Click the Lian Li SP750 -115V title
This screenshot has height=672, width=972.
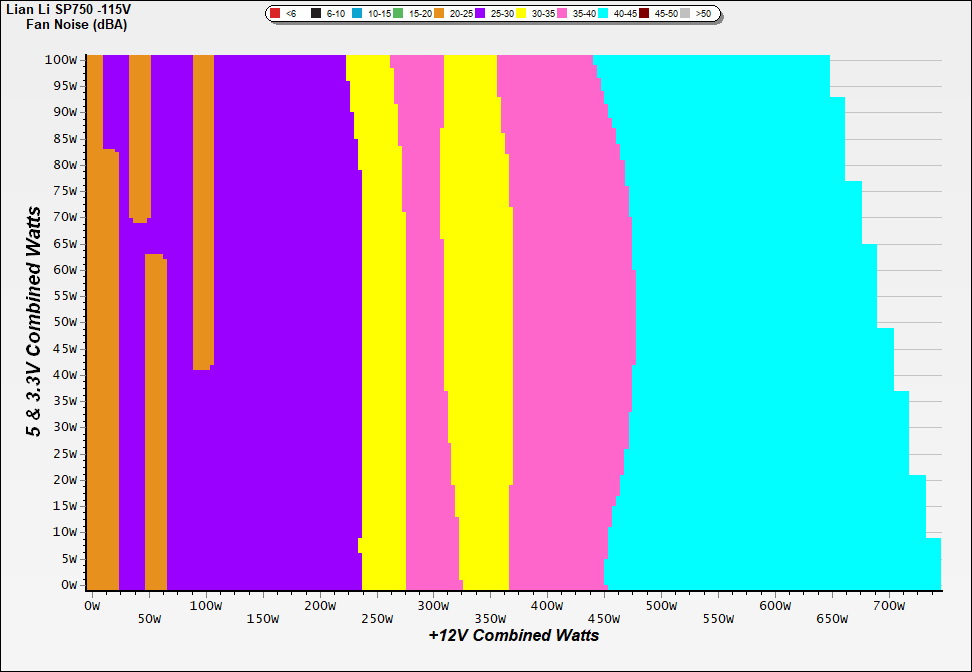[68, 9]
